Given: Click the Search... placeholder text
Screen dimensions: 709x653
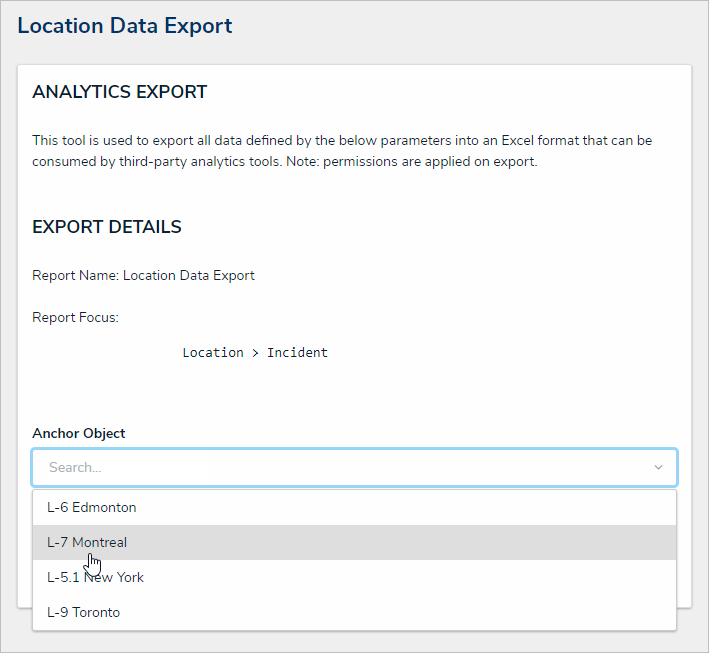Looking at the screenshot, I should pyautogui.click(x=75, y=467).
